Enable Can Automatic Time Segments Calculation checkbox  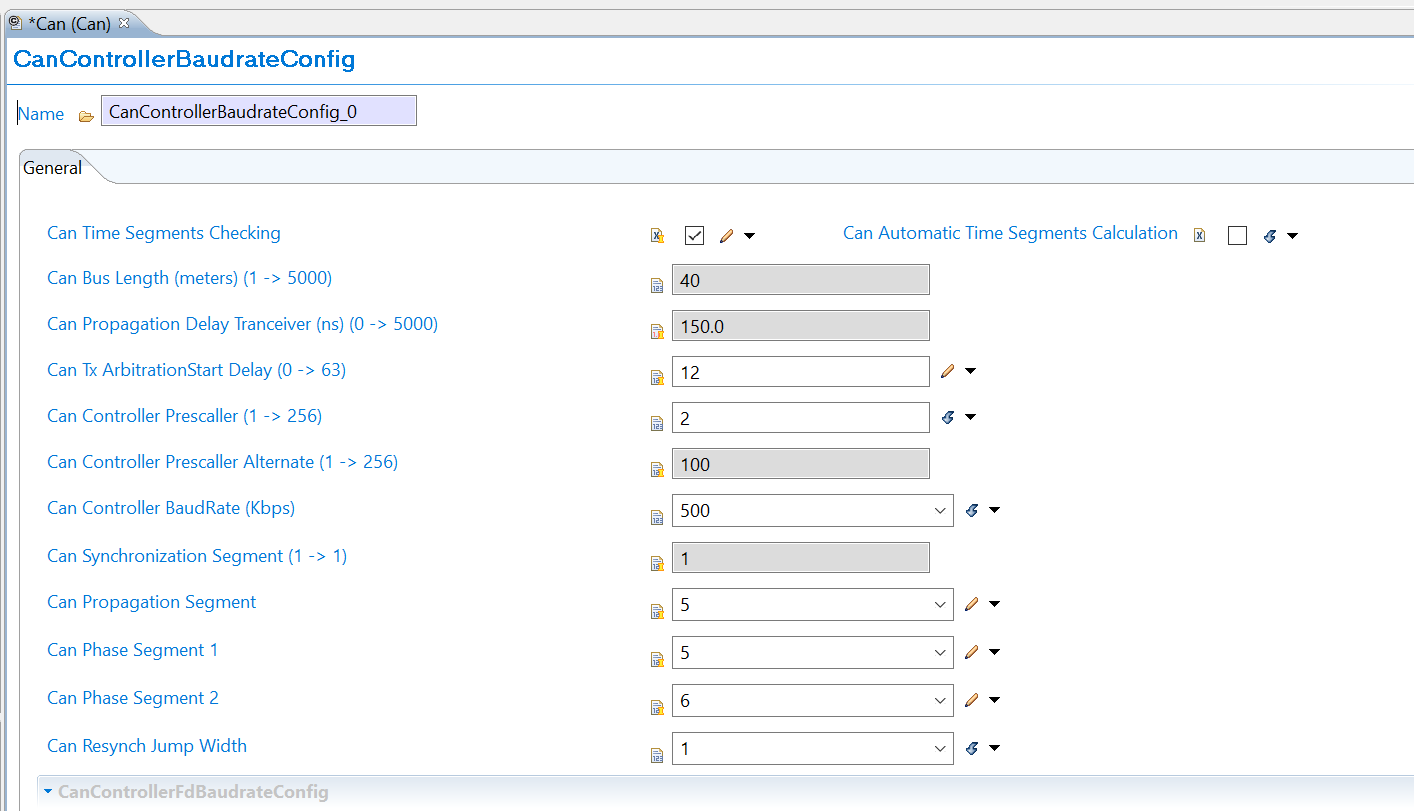click(x=1237, y=235)
